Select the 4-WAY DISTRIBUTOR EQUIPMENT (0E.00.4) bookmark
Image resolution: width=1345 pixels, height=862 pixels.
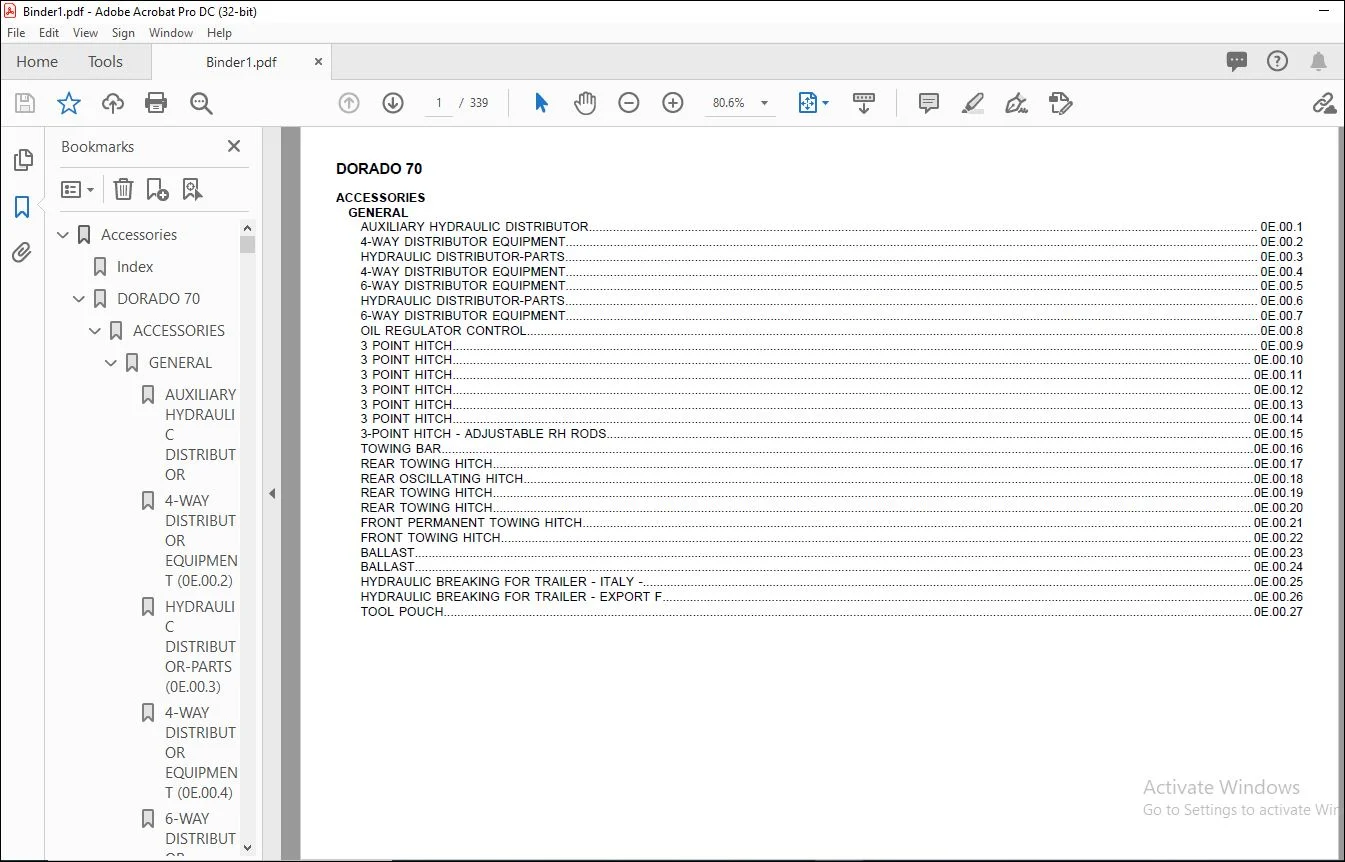[x=201, y=753]
